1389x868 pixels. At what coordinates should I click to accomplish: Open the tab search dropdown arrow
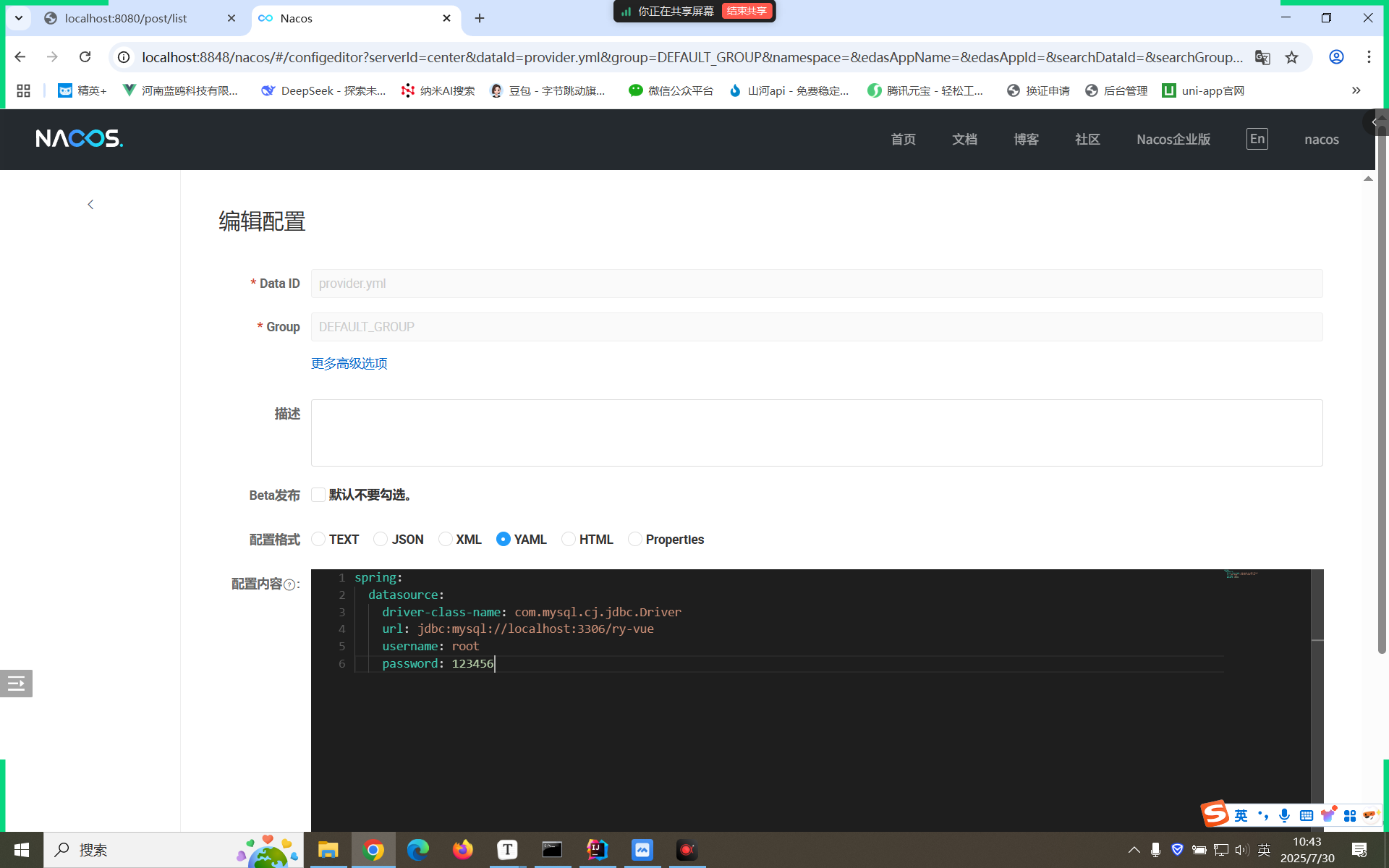[19, 18]
